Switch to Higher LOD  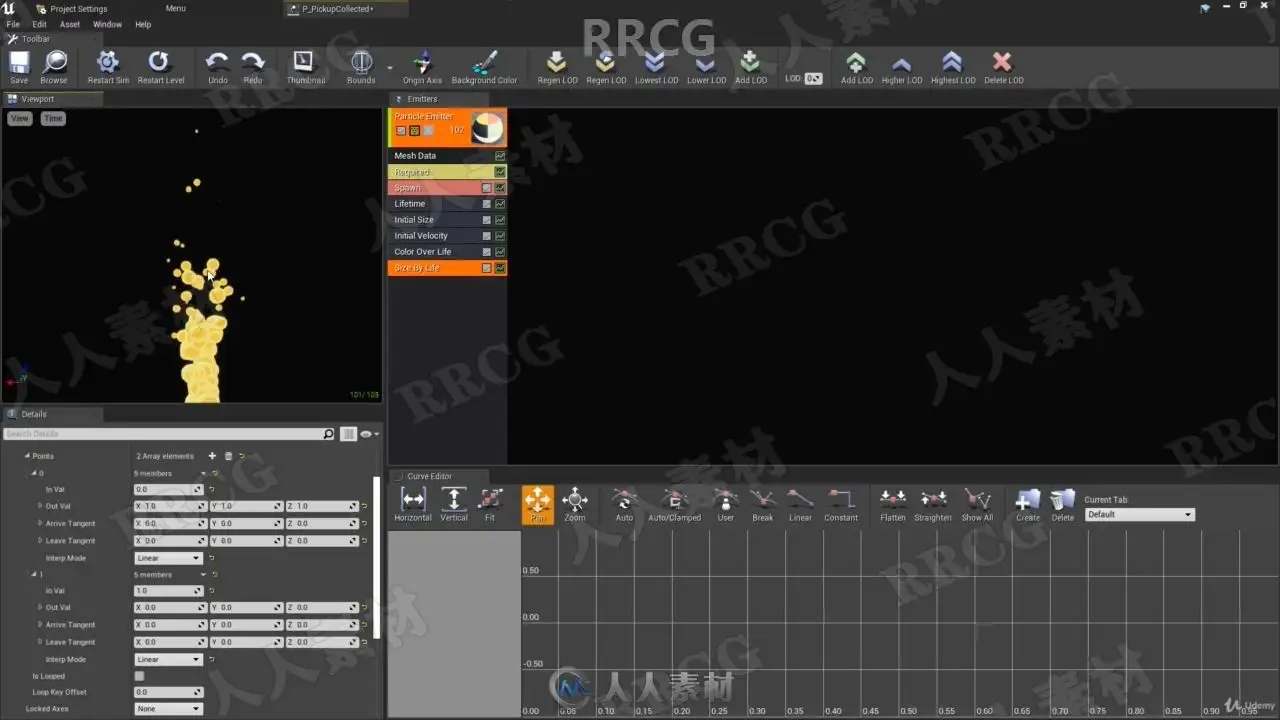point(901,67)
